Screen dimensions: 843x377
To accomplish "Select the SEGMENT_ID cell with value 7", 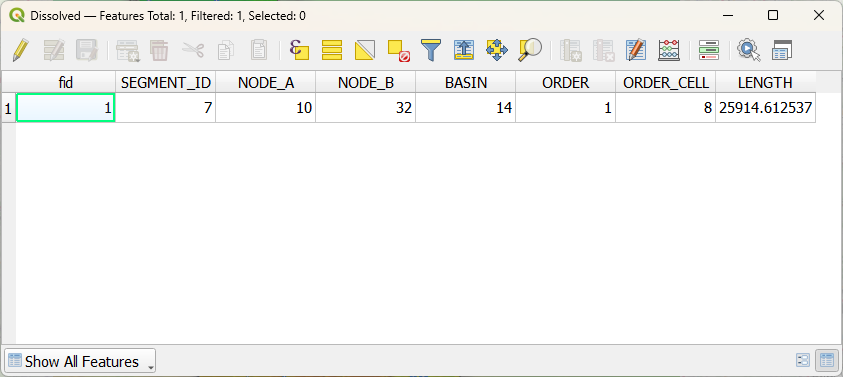I will click(x=166, y=108).
